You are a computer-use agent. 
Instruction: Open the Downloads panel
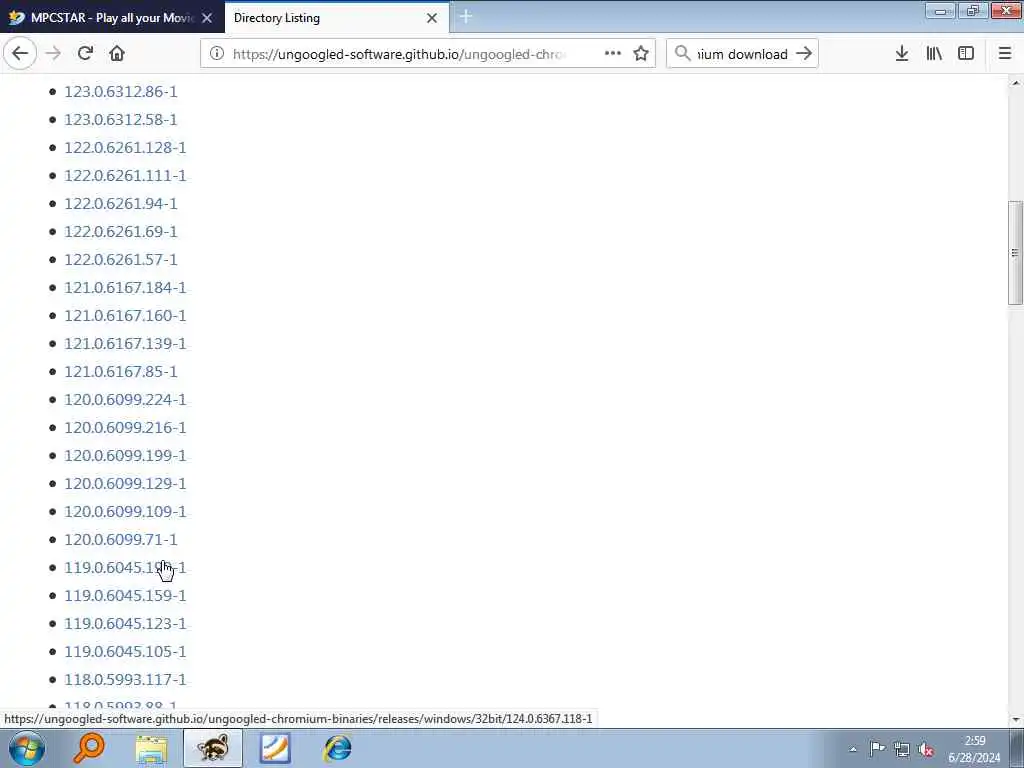click(x=902, y=54)
